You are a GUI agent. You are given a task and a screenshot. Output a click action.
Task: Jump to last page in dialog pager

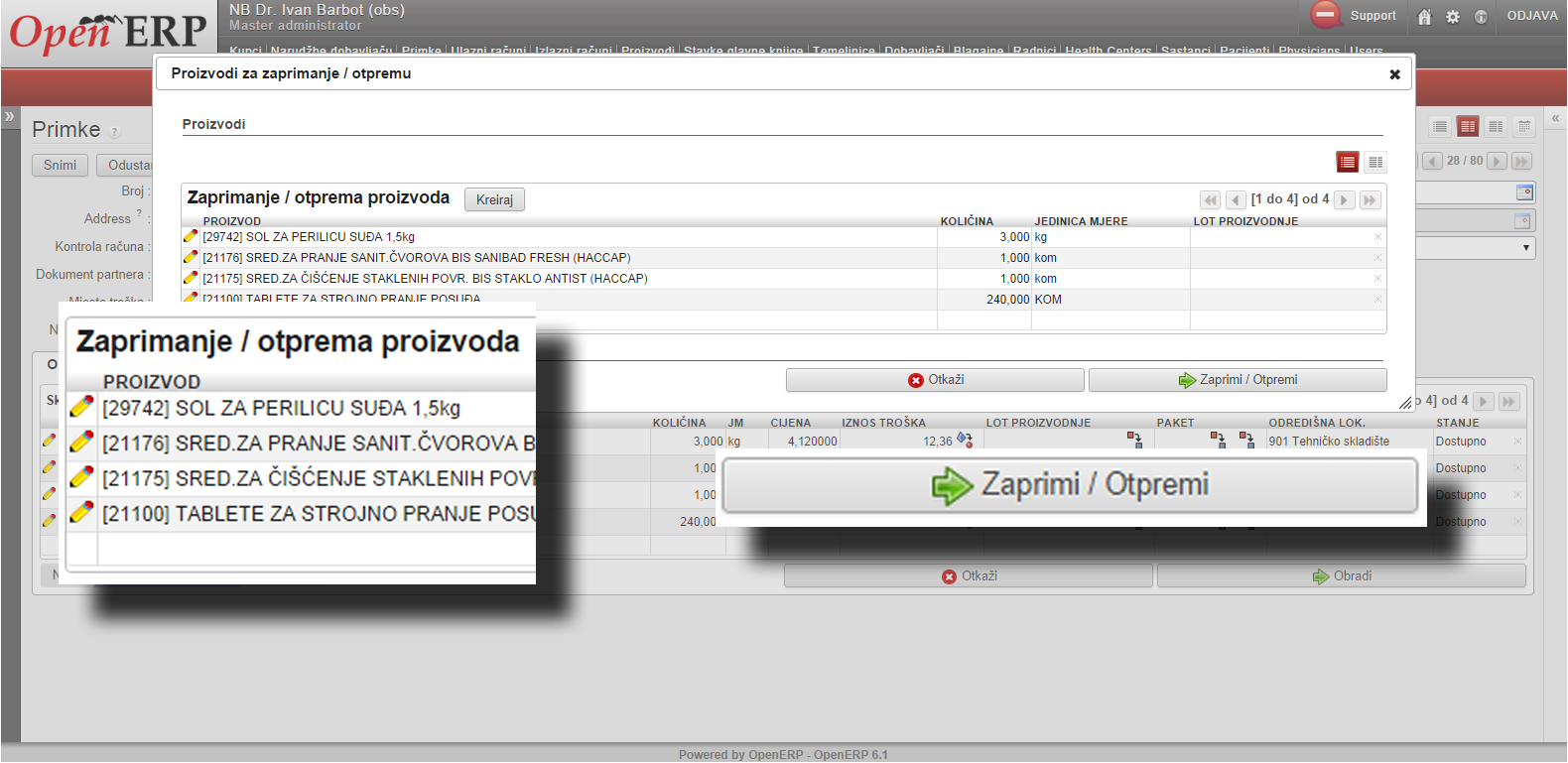(x=1371, y=199)
